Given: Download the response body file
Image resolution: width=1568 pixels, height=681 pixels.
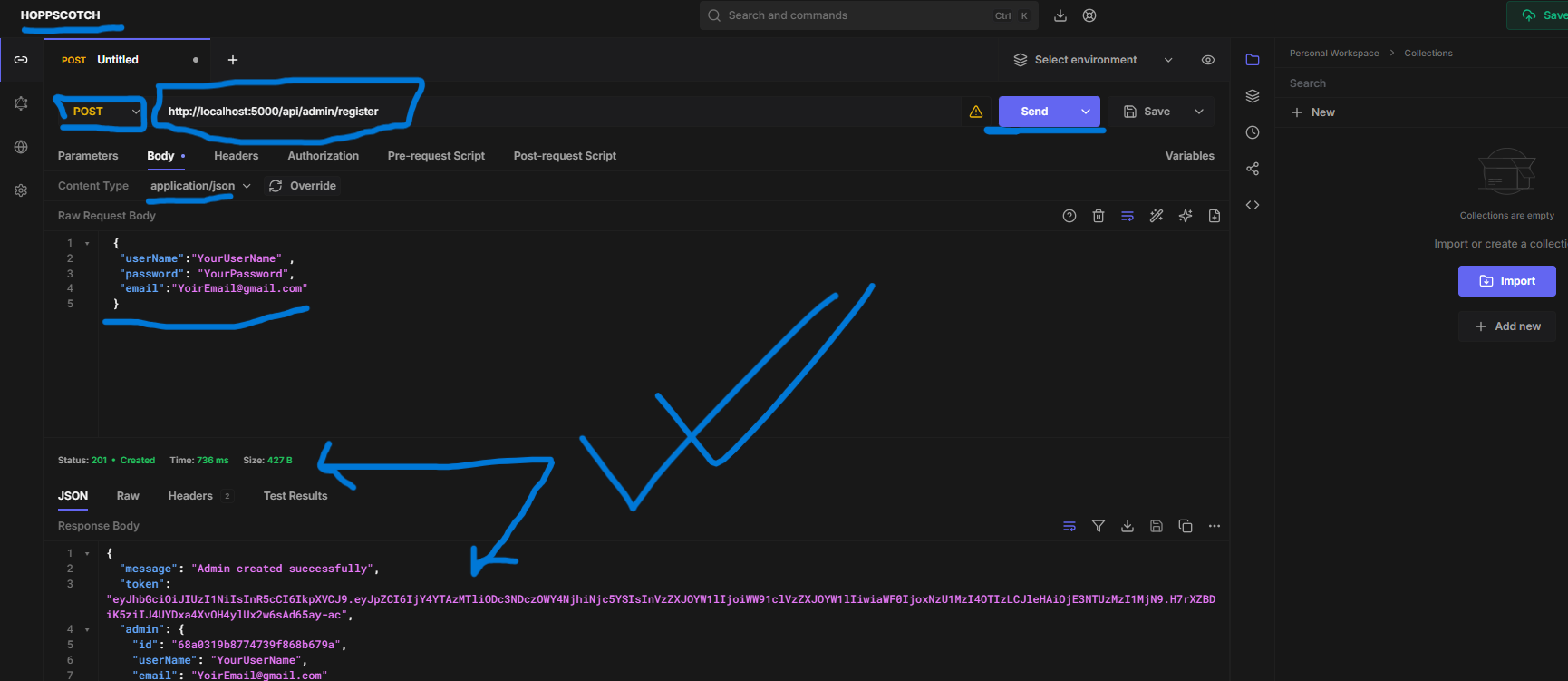Looking at the screenshot, I should click(x=1128, y=526).
